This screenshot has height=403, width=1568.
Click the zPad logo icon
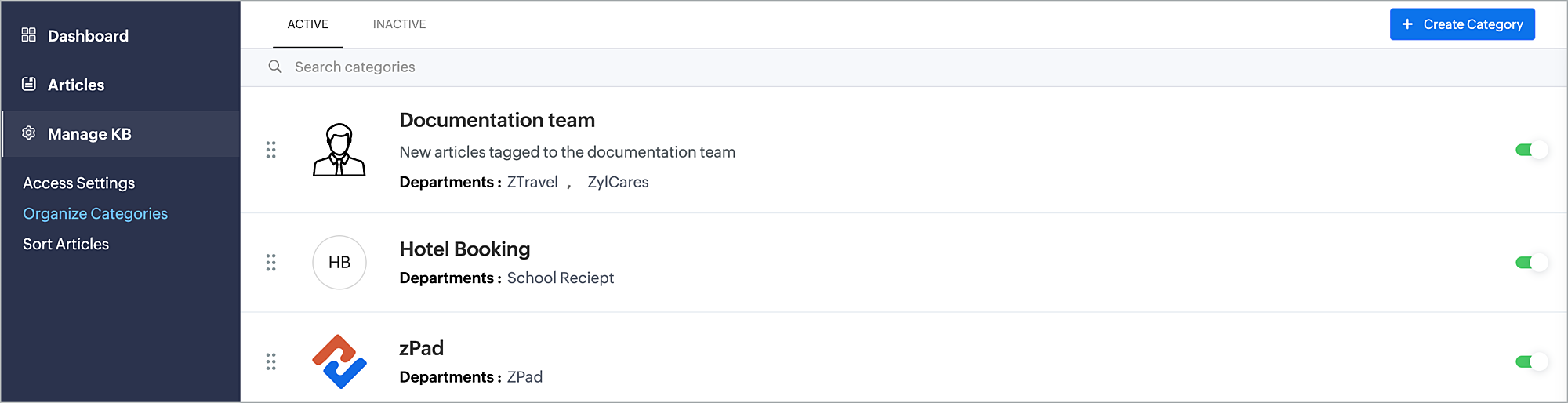tap(339, 361)
